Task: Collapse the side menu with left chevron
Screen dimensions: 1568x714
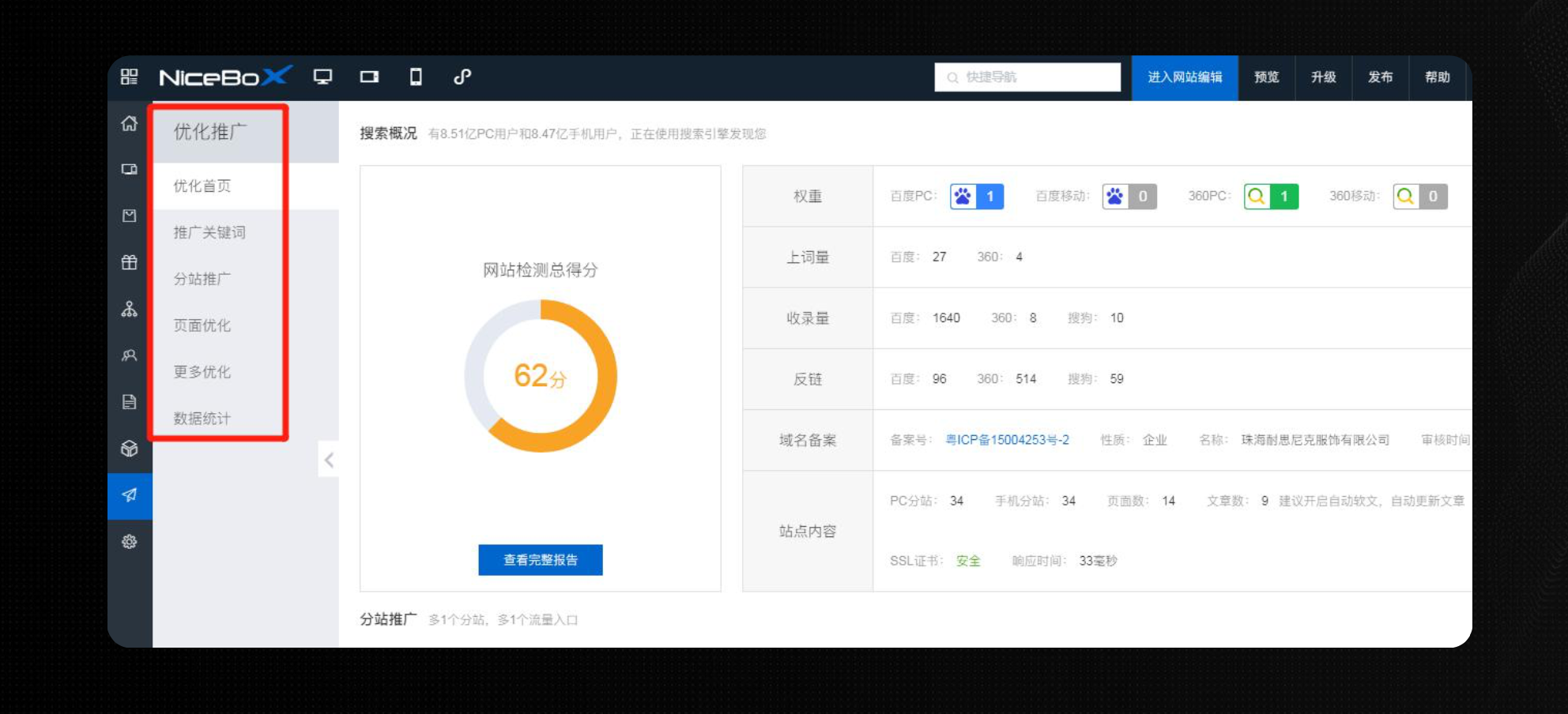Action: click(329, 460)
